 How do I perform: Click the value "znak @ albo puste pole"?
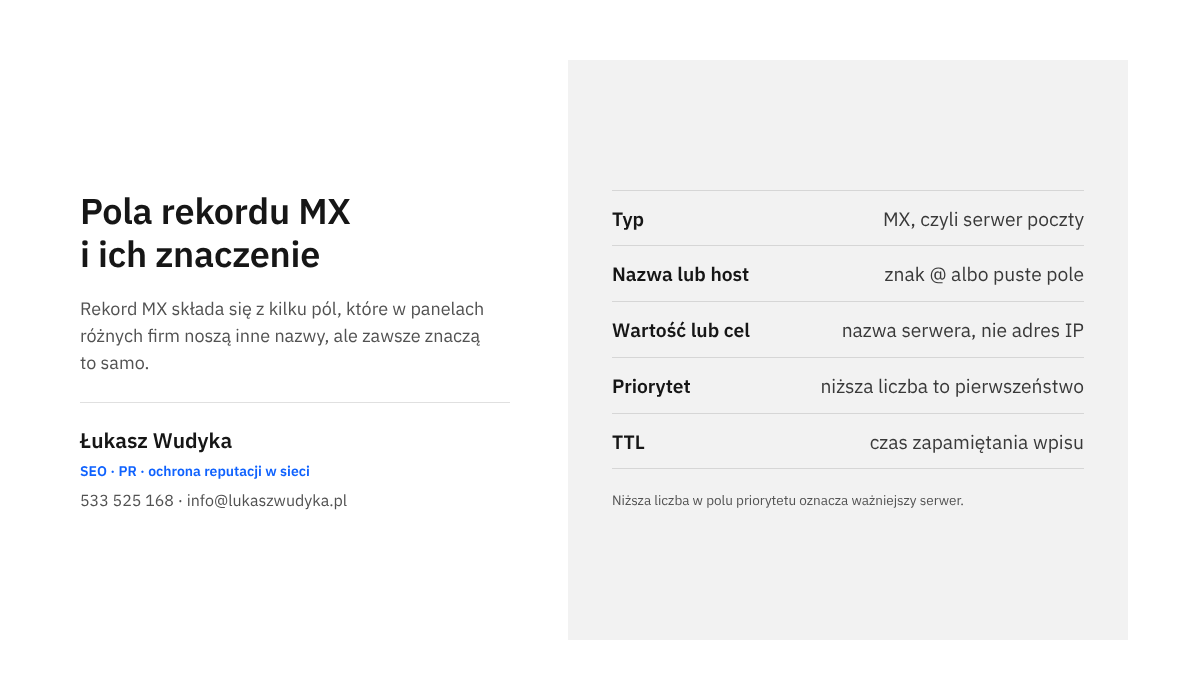pos(984,274)
